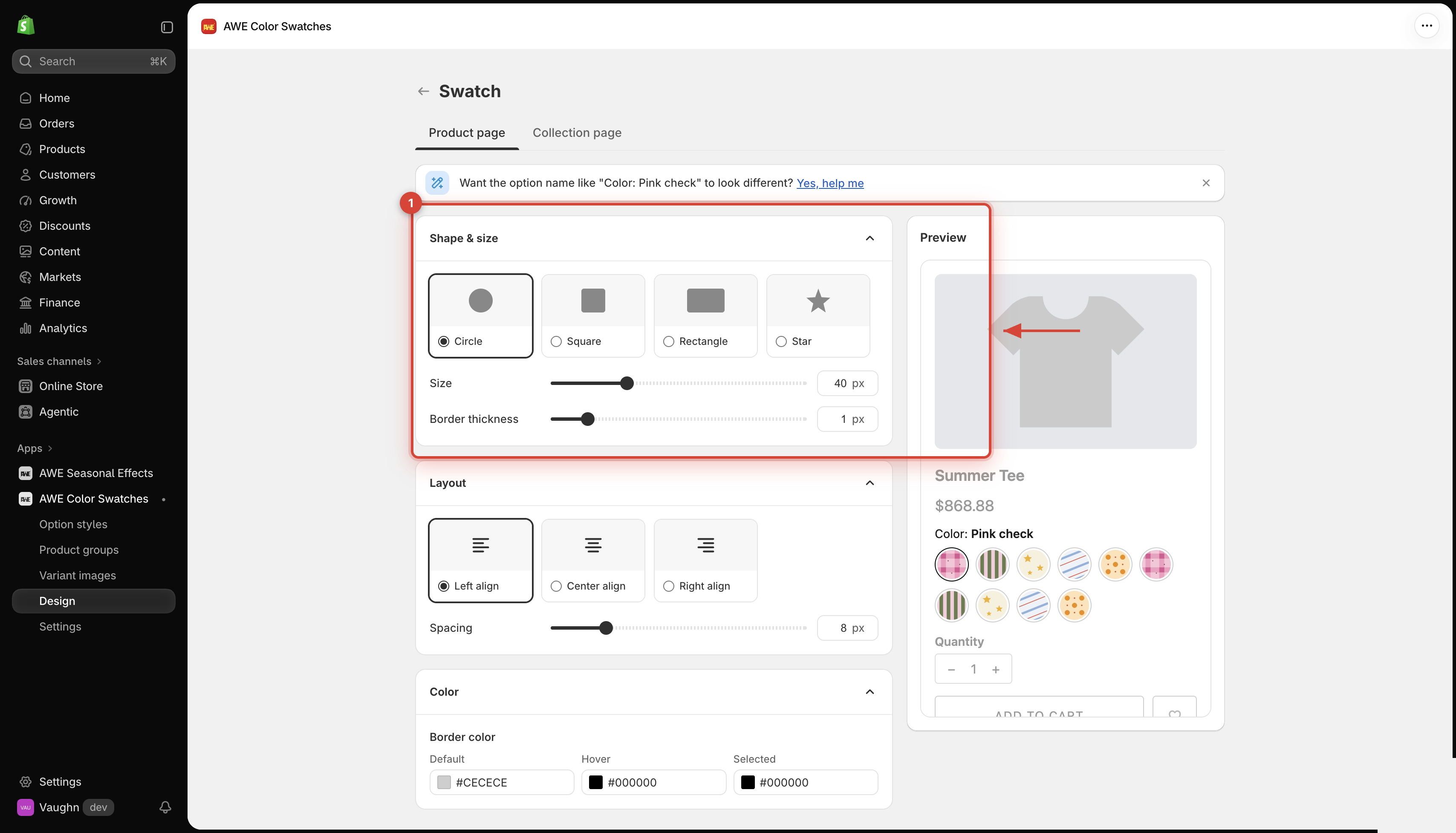Viewport: 1456px width, 833px height.
Task: Click the Size slider handle
Action: [627, 383]
